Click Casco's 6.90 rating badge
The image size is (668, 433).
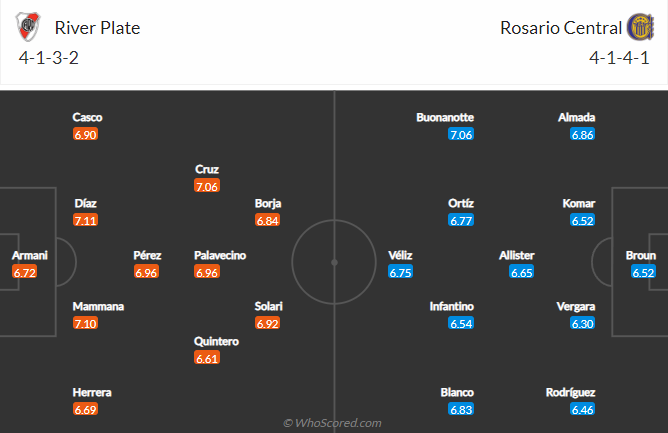87,134
